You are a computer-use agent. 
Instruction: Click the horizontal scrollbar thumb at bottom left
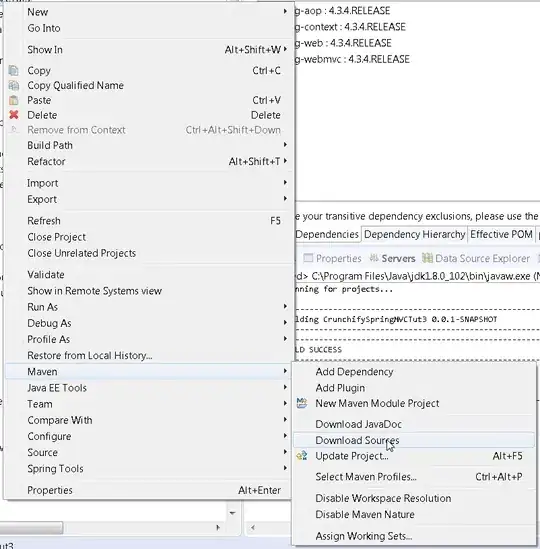point(31,527)
